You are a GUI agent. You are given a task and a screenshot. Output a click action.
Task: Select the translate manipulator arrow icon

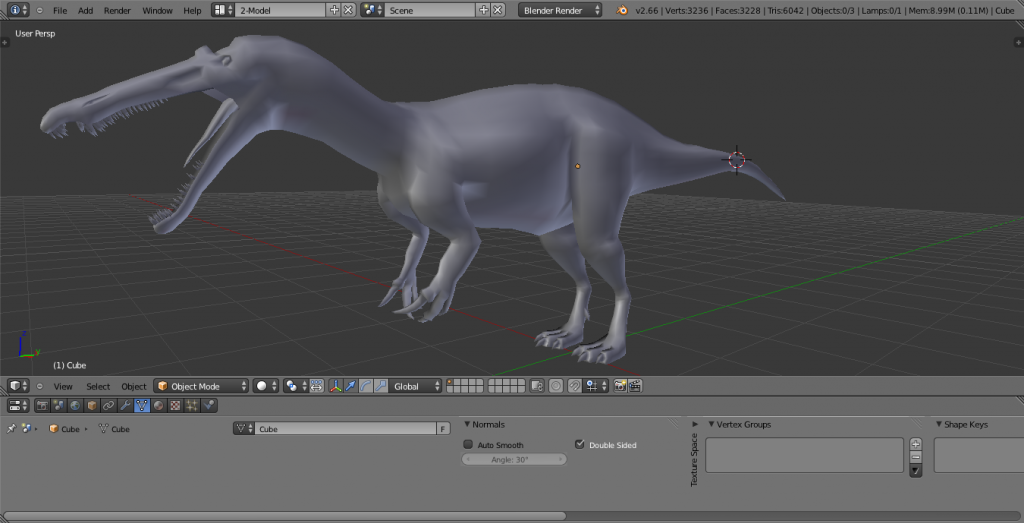click(351, 386)
